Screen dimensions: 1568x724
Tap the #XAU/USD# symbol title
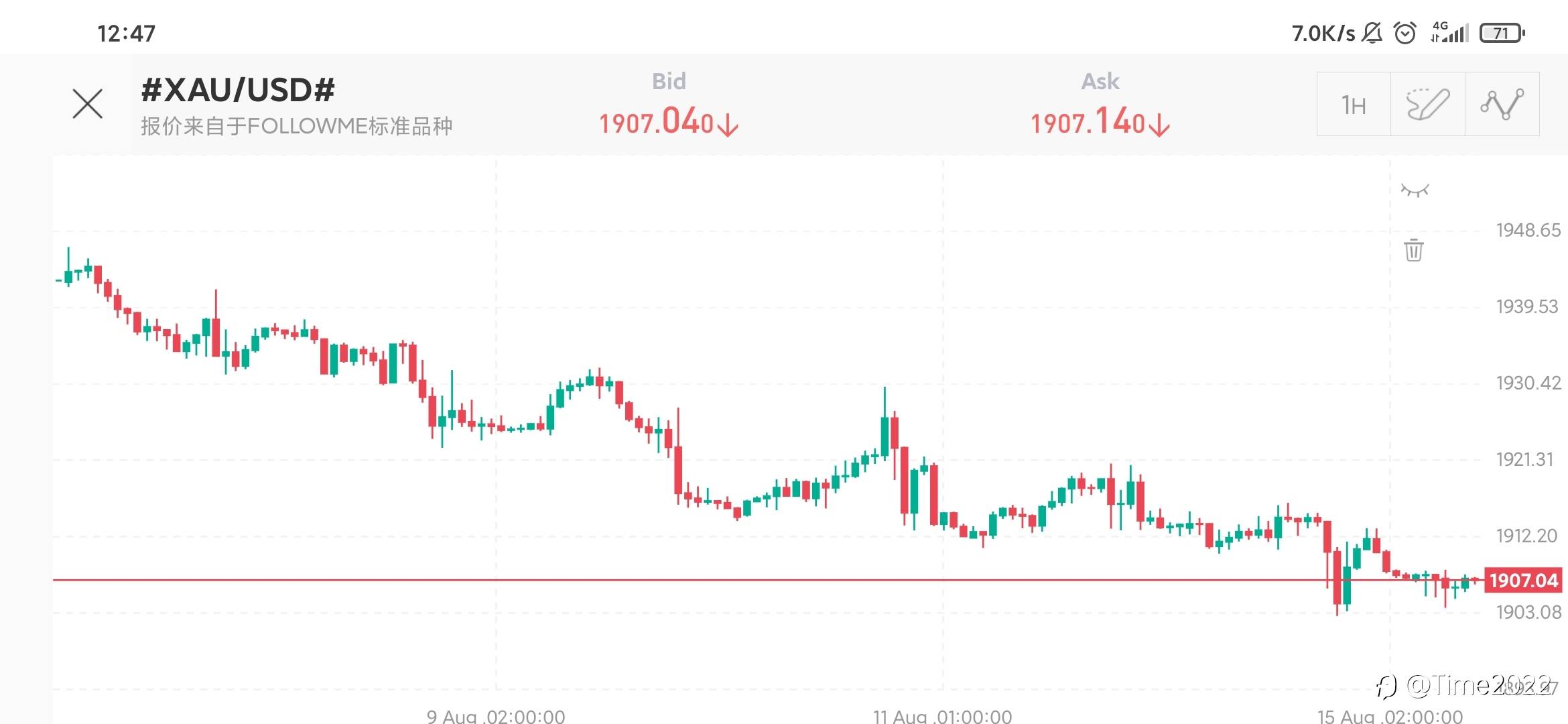pos(238,90)
